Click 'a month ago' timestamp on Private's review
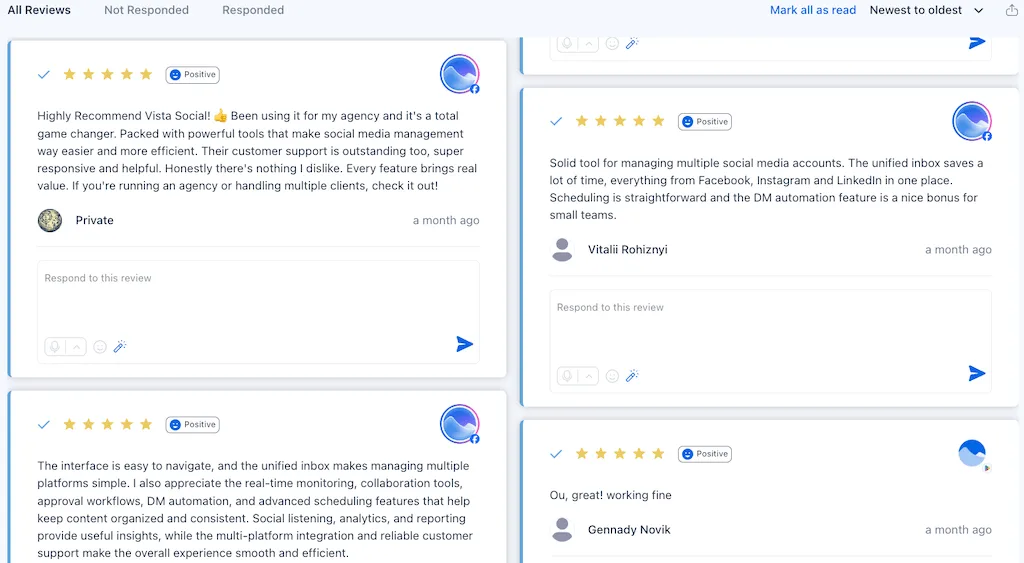The width and height of the screenshot is (1024, 563). 446,221
